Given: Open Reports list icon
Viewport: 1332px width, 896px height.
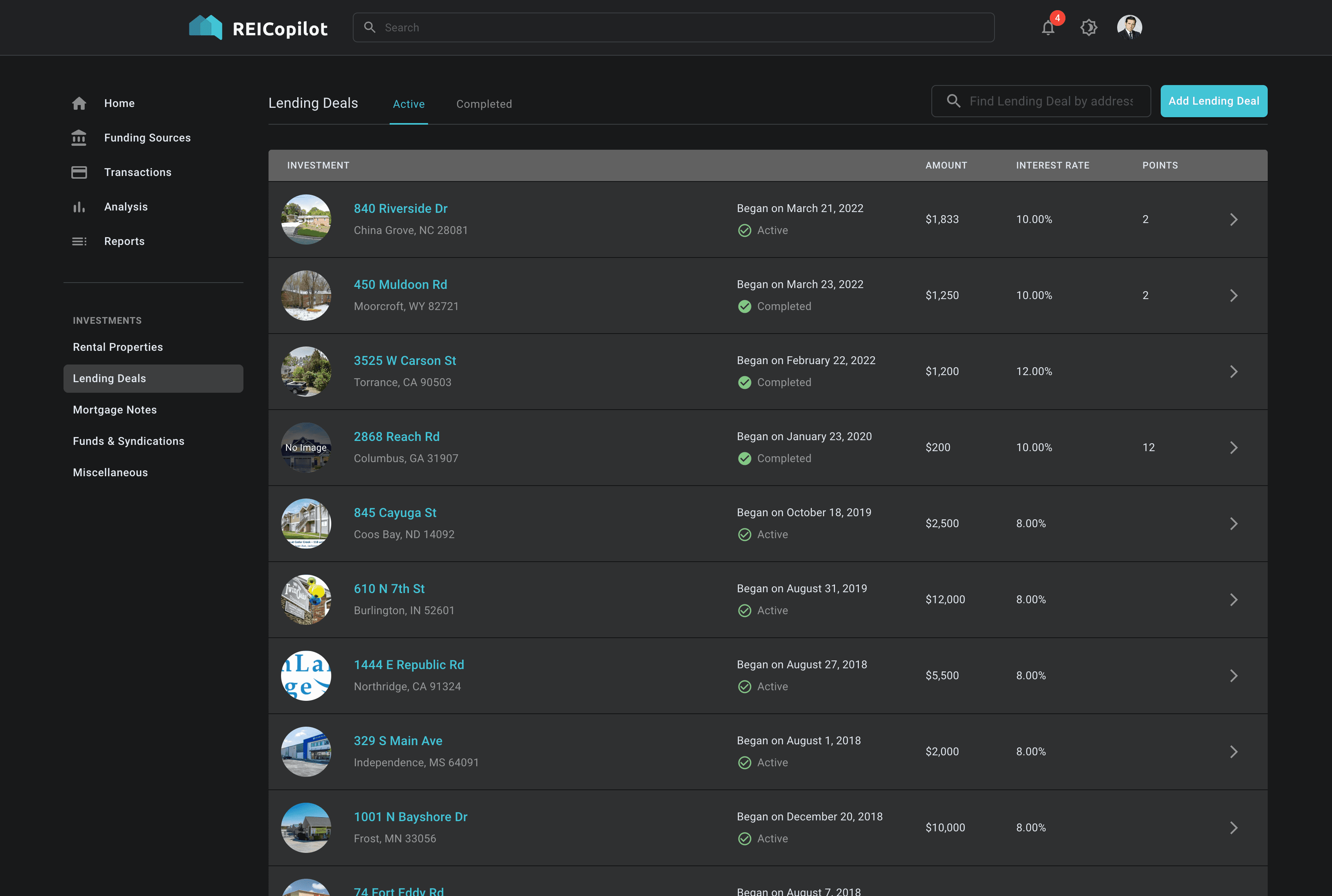Looking at the screenshot, I should pyautogui.click(x=79, y=242).
